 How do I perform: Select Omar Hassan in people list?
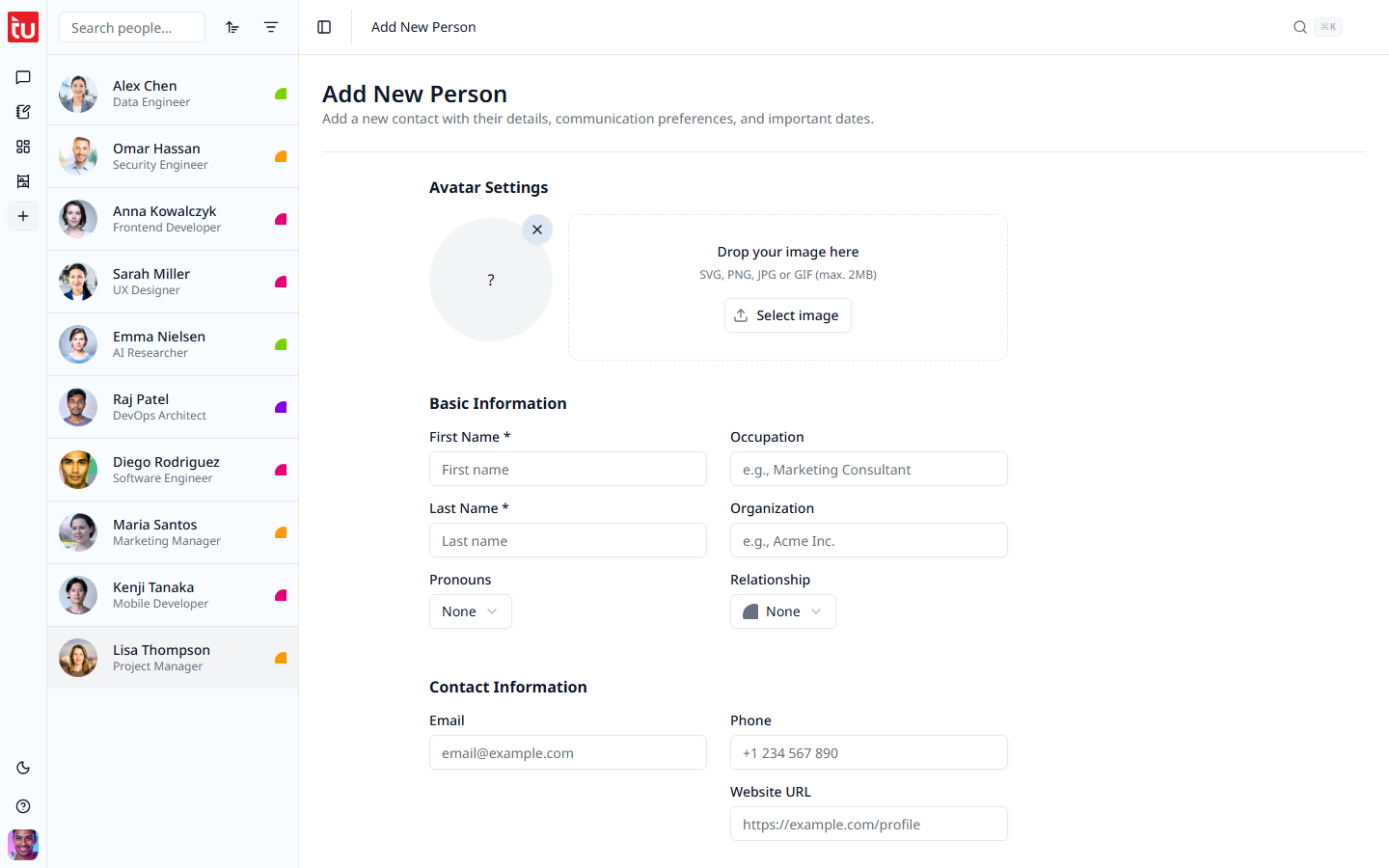[173, 156]
